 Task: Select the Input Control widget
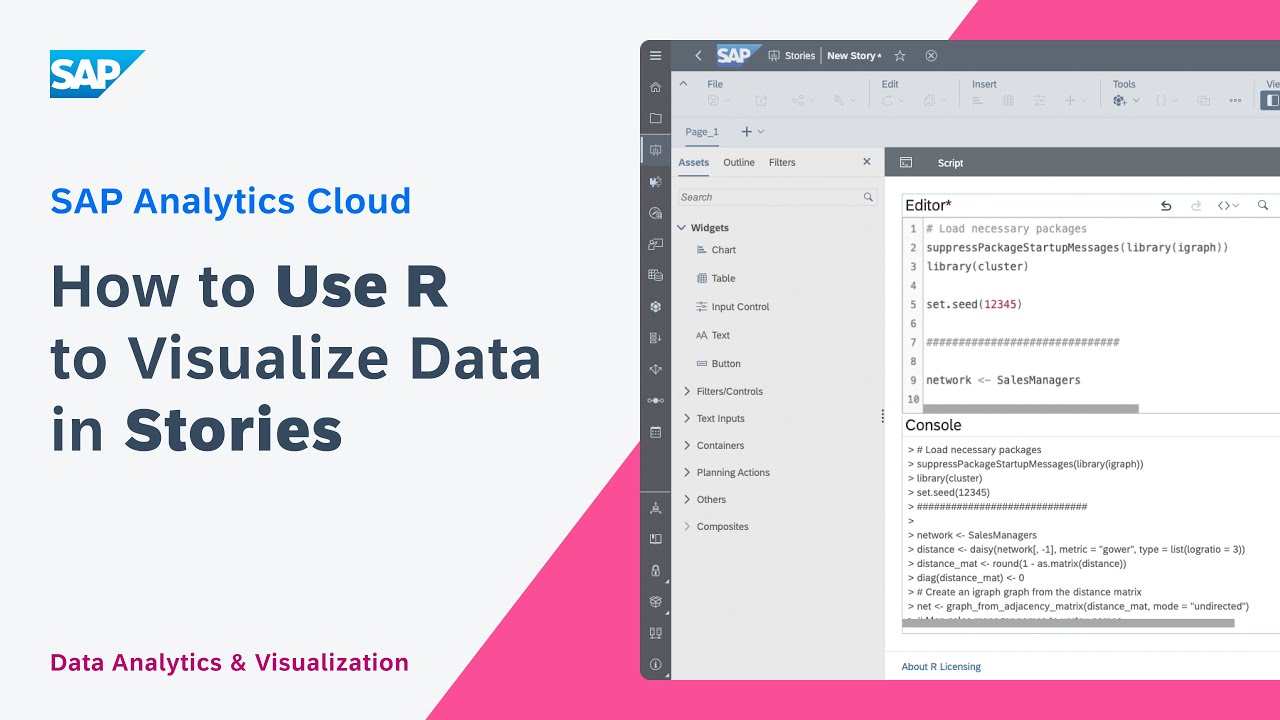pos(733,307)
